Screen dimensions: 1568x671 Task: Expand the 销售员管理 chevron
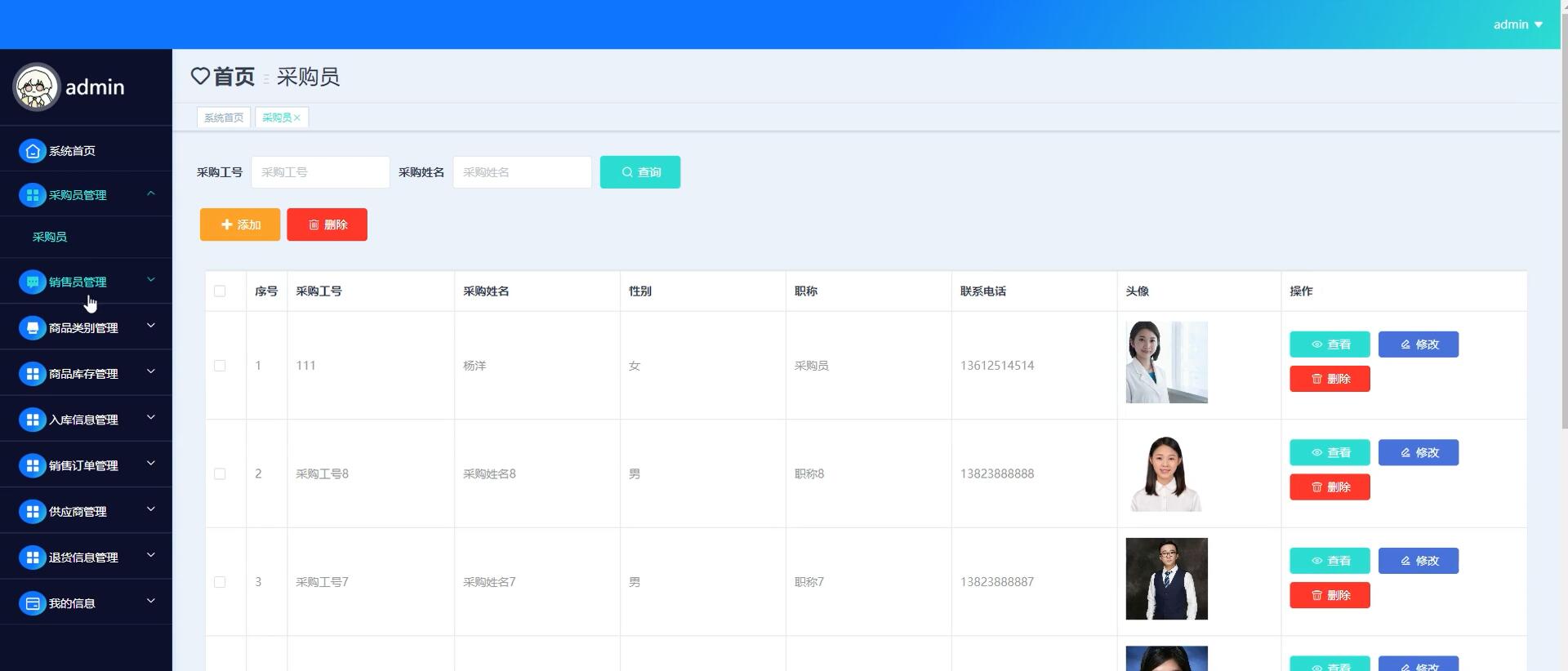click(x=151, y=280)
